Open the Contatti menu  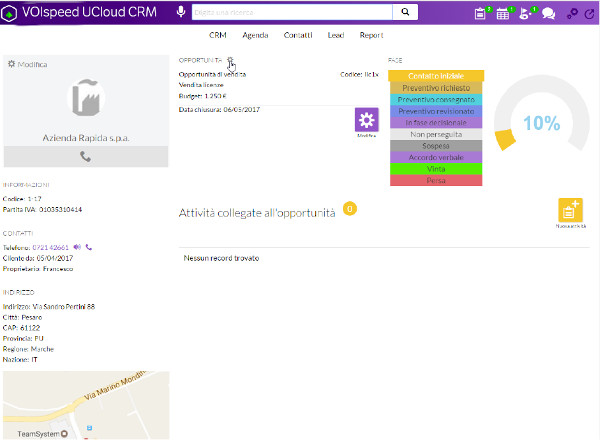[x=298, y=35]
